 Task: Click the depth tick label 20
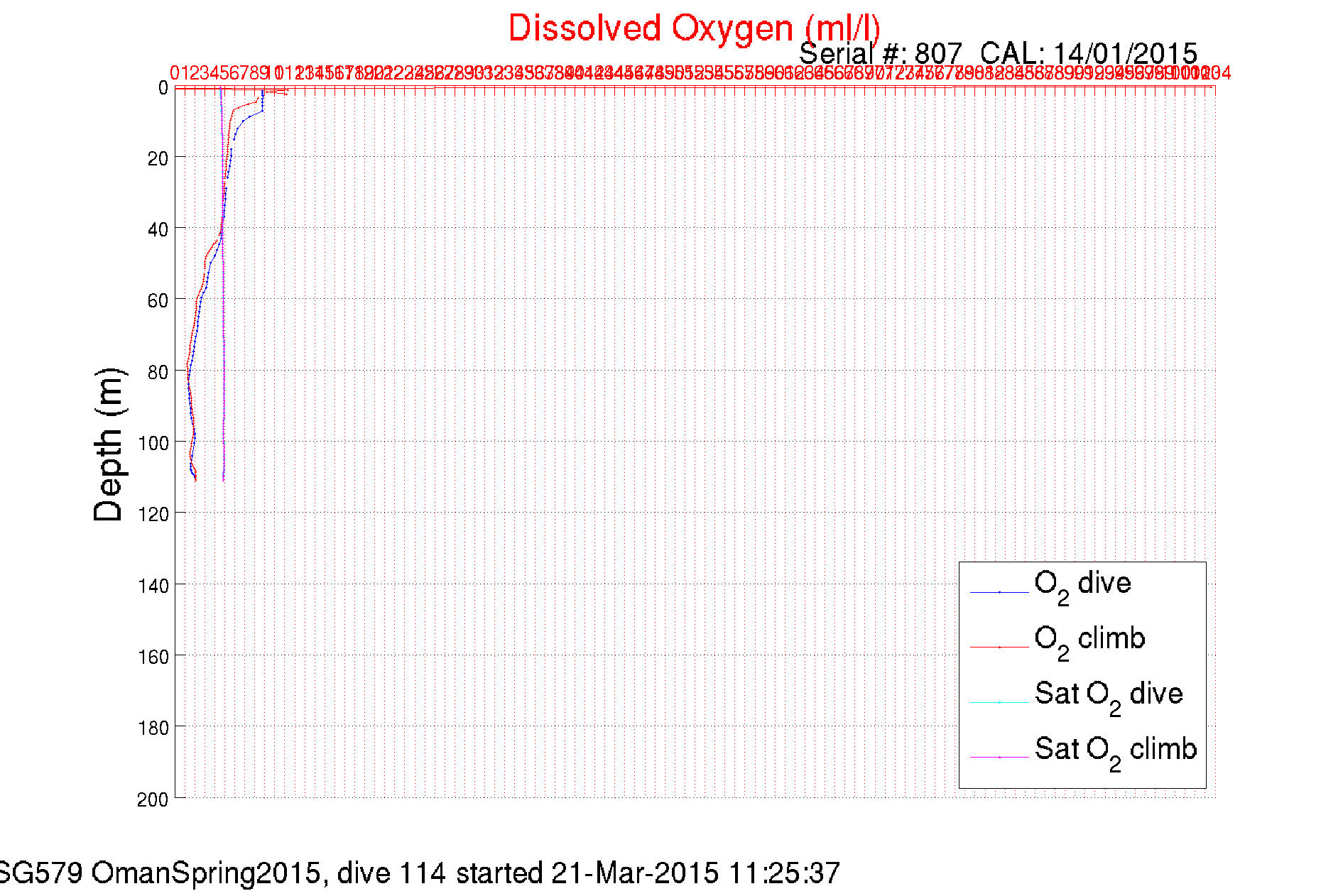pos(158,159)
